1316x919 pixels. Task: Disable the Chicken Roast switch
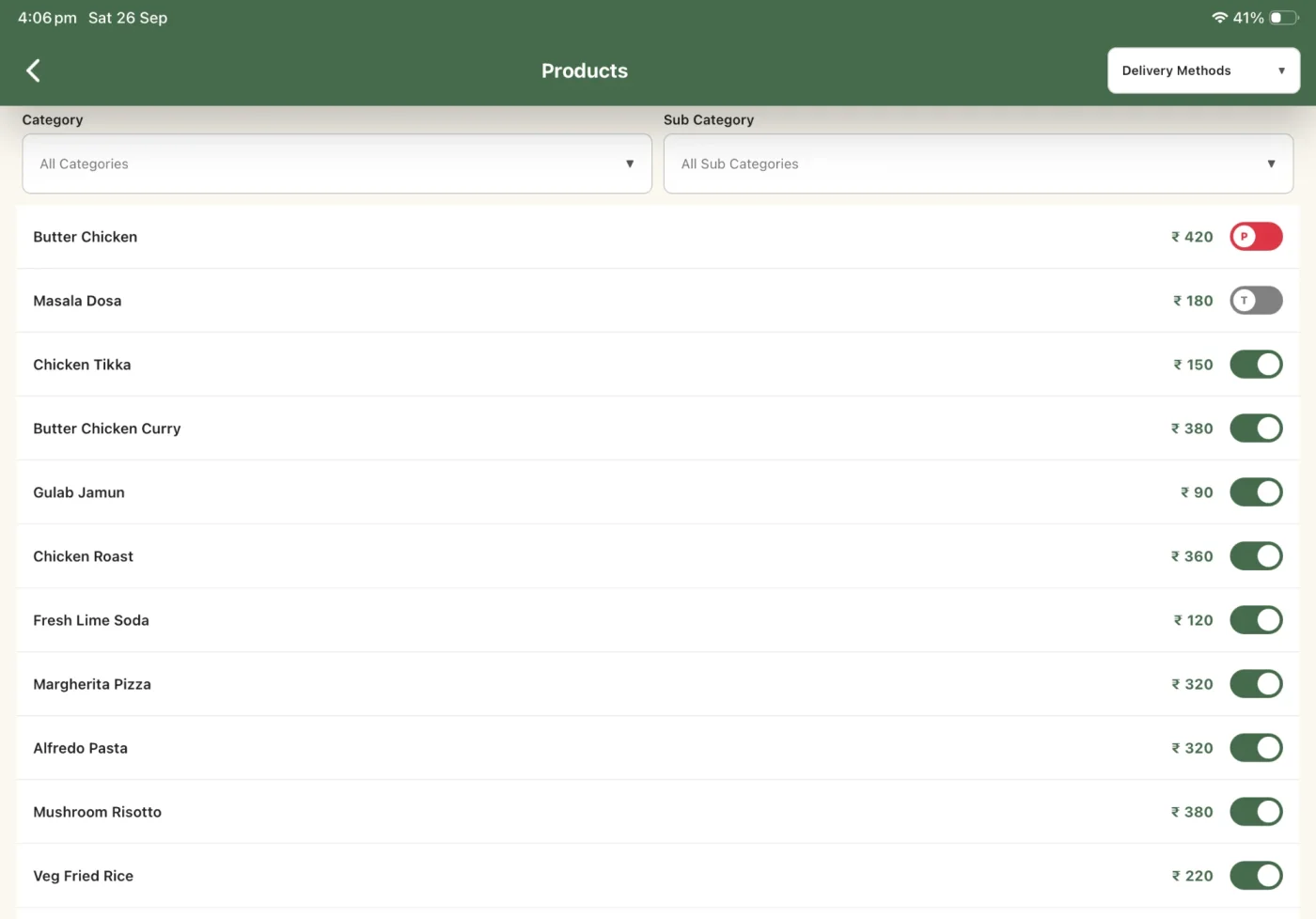[1256, 556]
